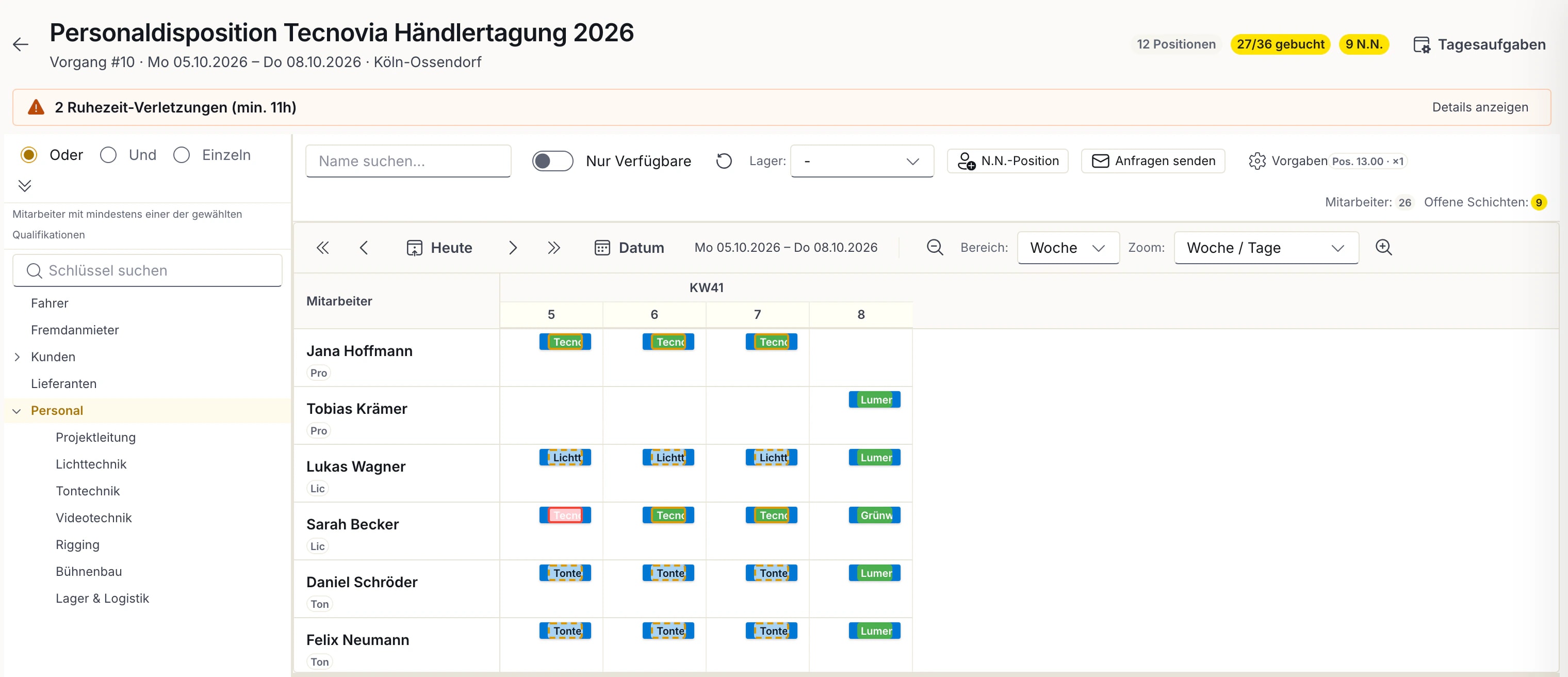Click the Ruhezeit warning triangle icon
The width and height of the screenshot is (1568, 677).
pos(36,107)
